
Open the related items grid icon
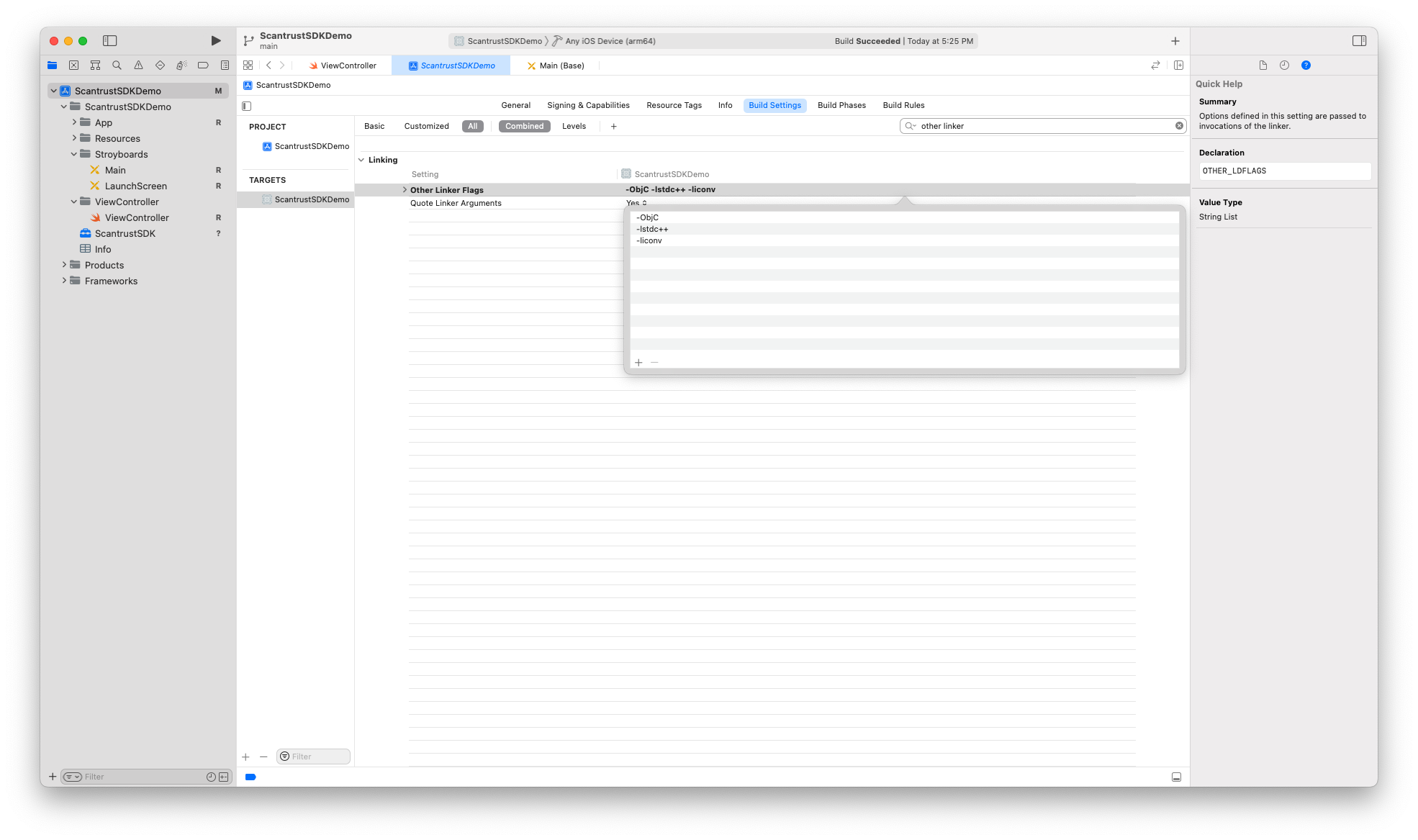point(248,66)
